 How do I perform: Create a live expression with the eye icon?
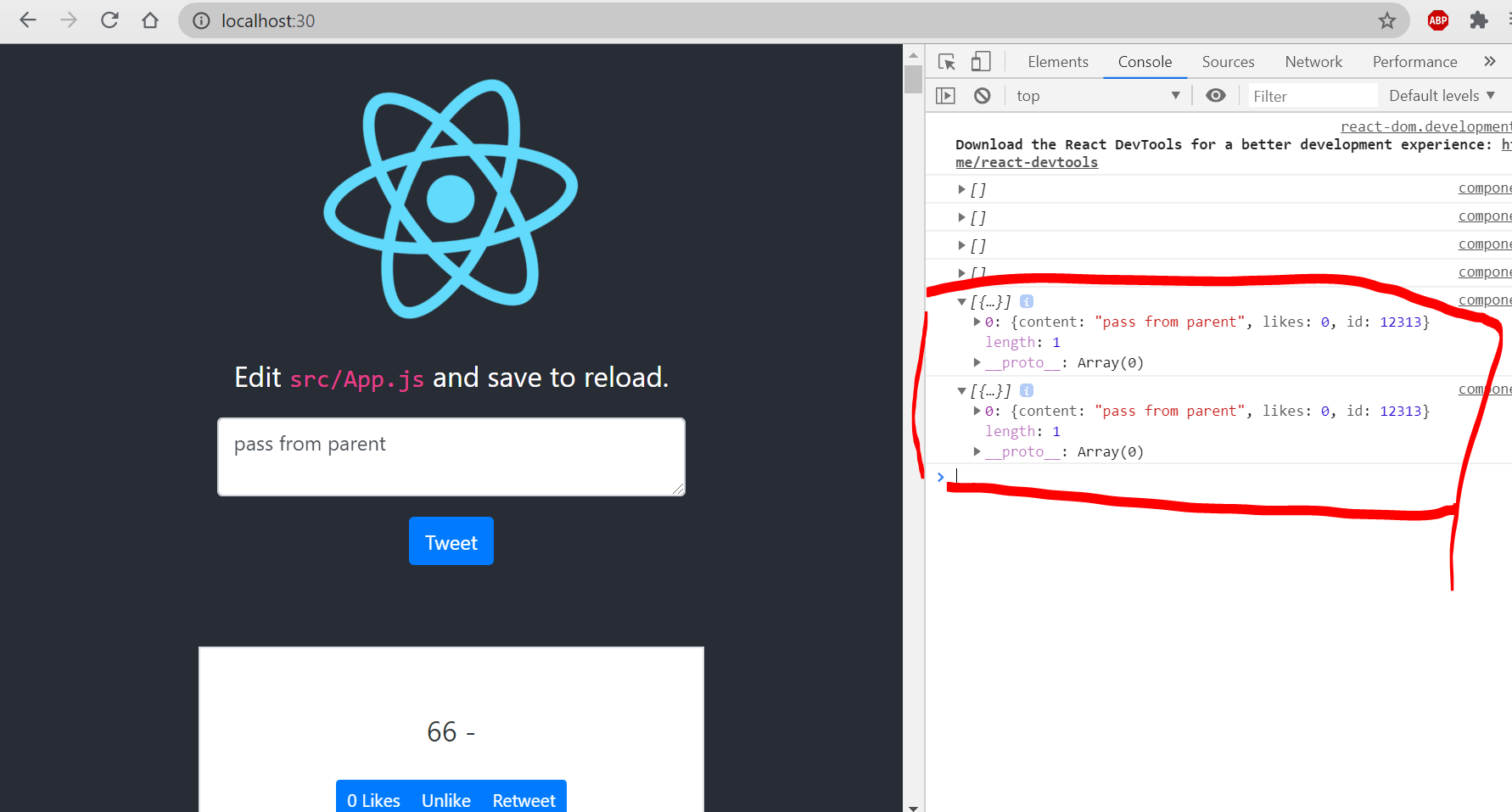[1216, 96]
